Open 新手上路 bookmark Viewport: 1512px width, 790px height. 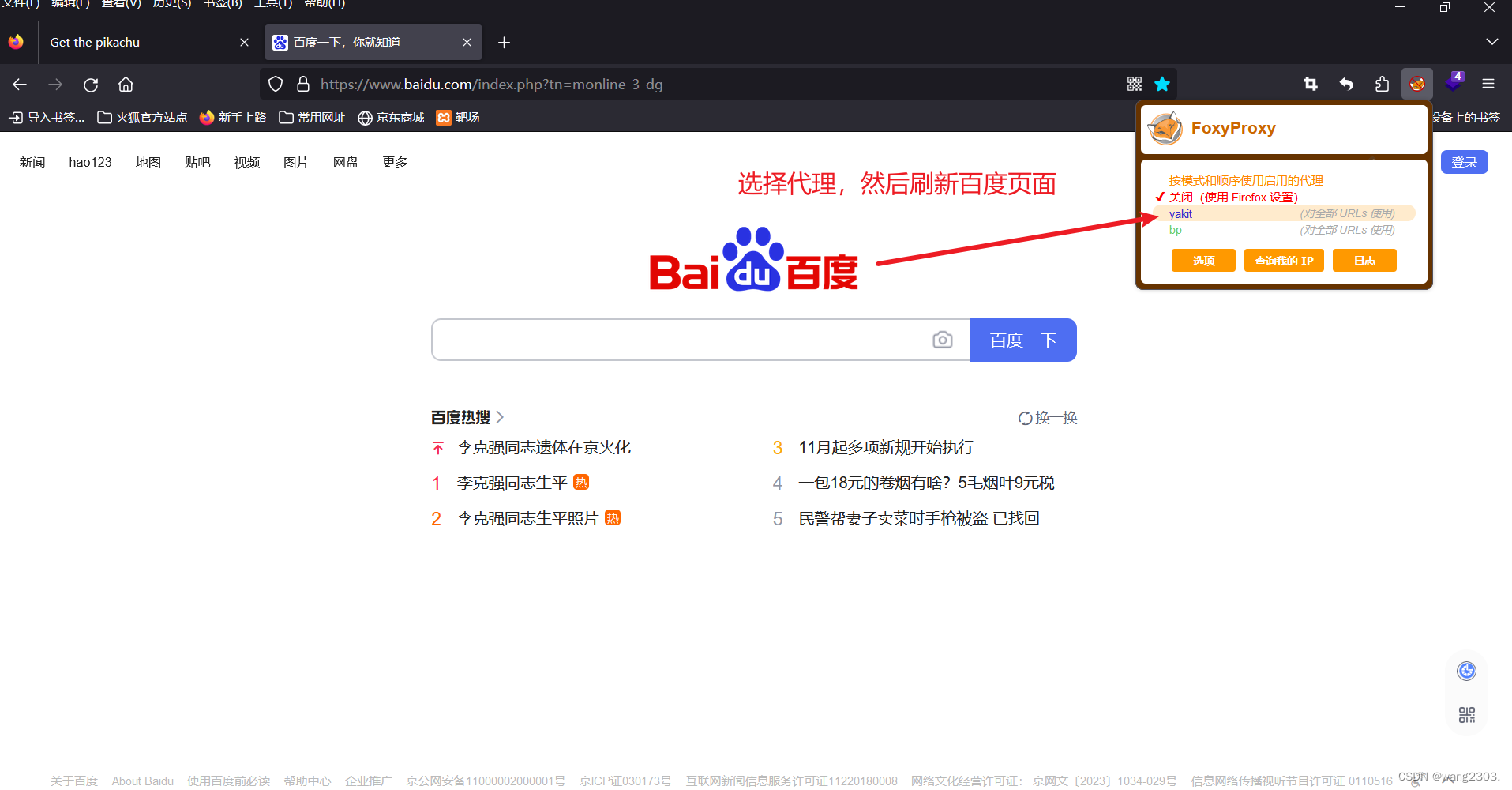tap(233, 118)
